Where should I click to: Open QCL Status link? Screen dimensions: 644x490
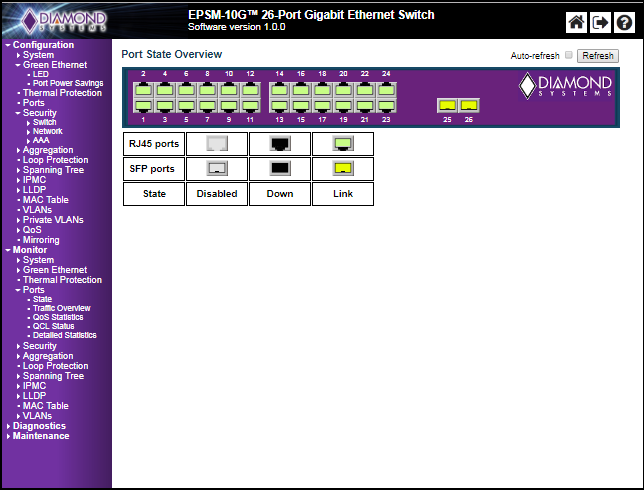(53, 326)
